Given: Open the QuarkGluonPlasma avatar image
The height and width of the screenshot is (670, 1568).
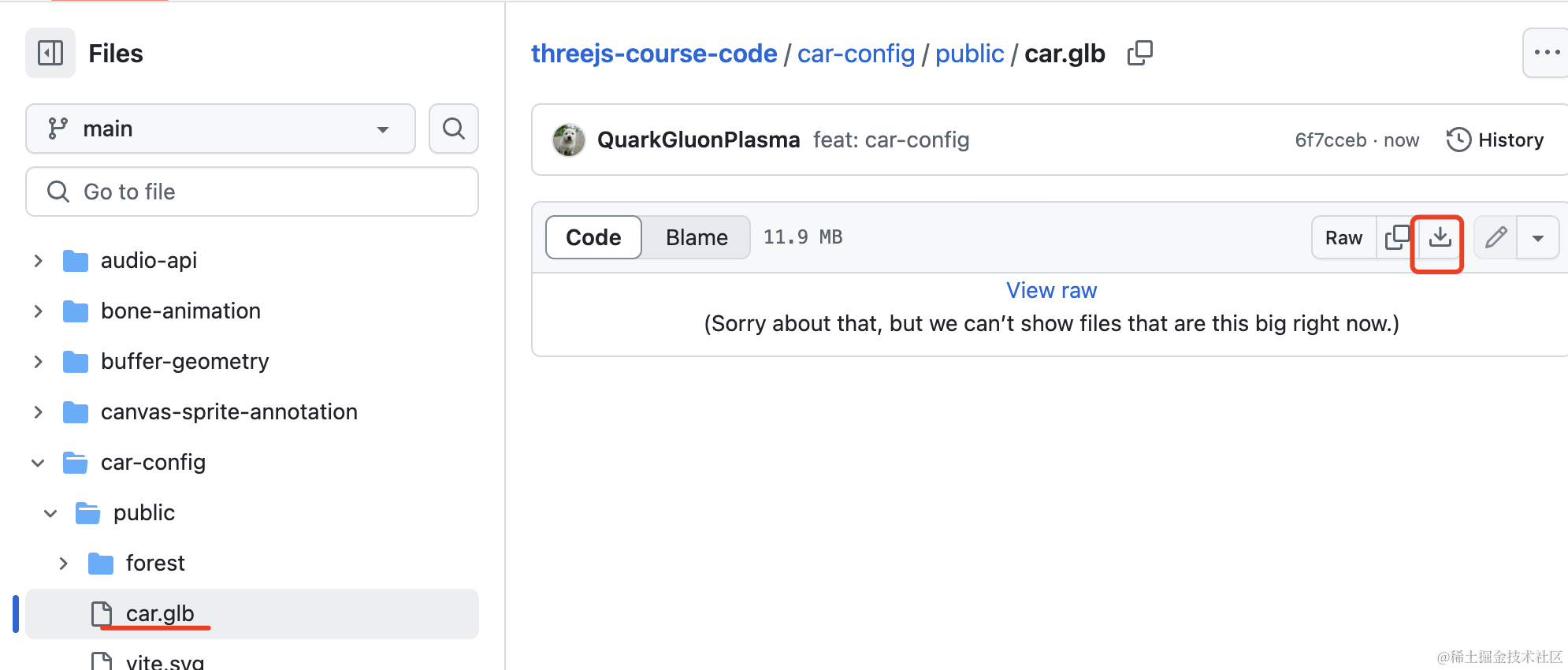Looking at the screenshot, I should pos(569,140).
